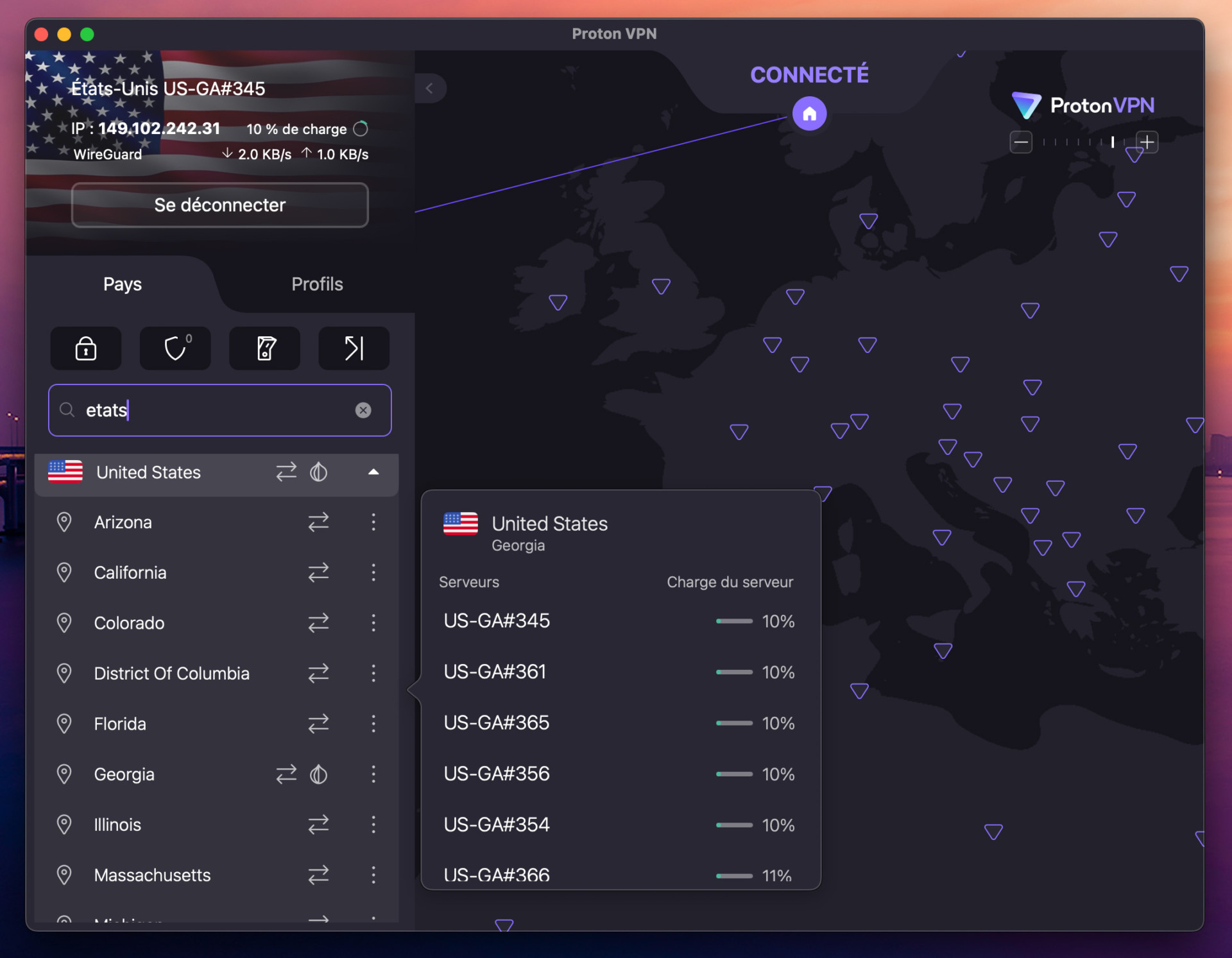Switch to the Profils tab
The height and width of the screenshot is (958, 1232).
point(317,284)
